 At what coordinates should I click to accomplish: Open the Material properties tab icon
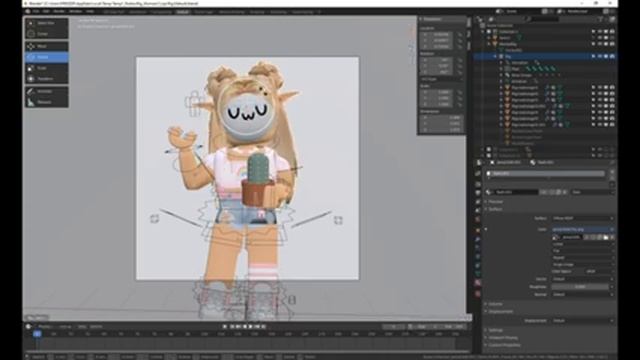pyautogui.click(x=478, y=282)
